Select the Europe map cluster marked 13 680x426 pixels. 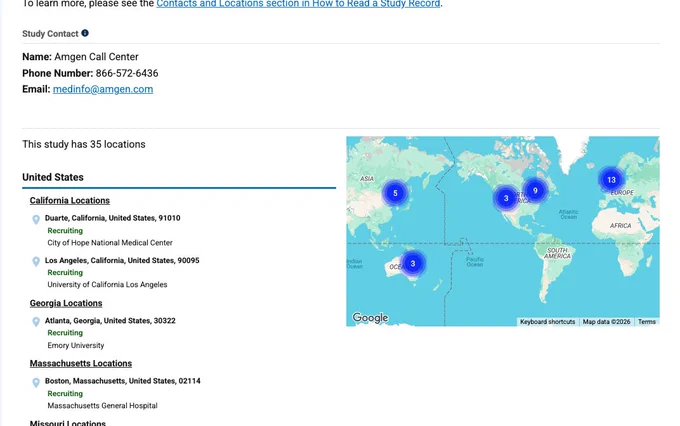coord(611,180)
